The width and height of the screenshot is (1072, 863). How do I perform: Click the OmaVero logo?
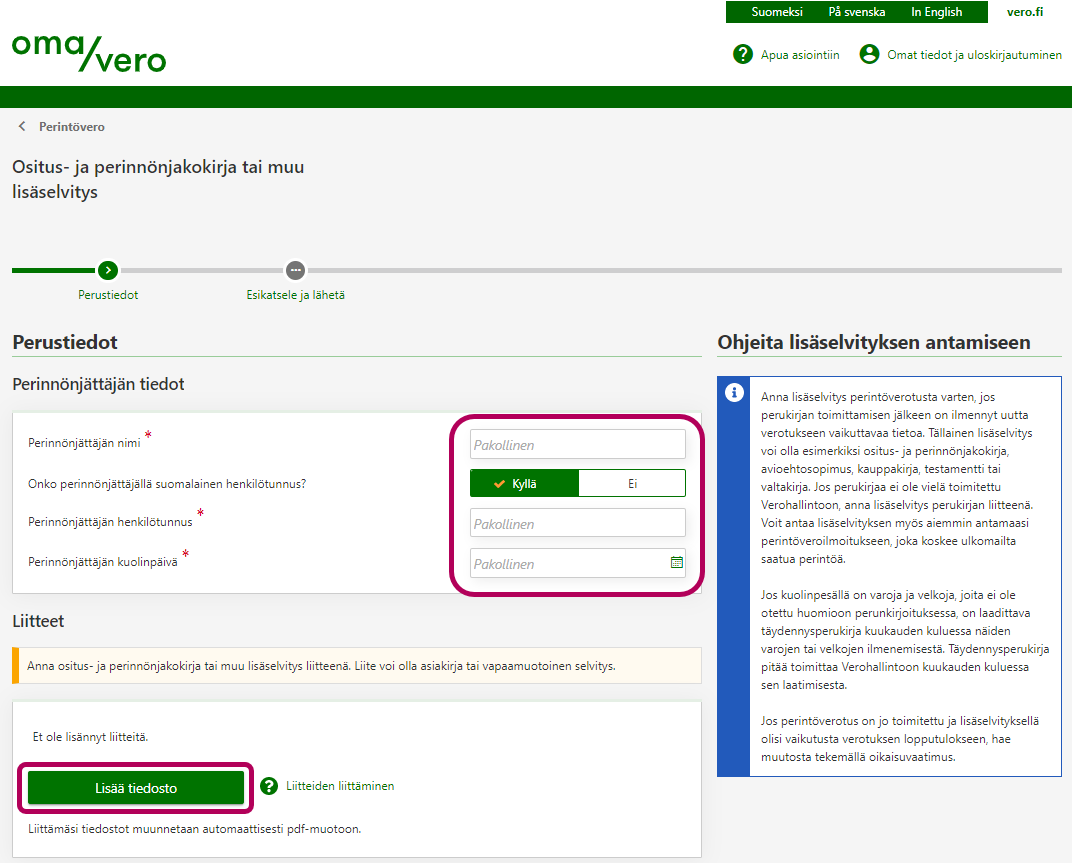[89, 53]
